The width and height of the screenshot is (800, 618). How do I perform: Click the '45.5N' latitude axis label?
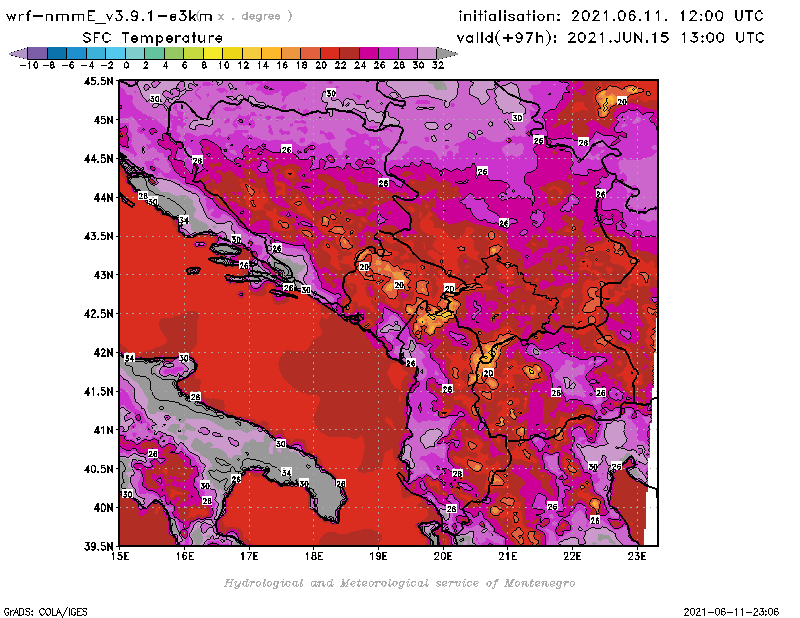98,81
